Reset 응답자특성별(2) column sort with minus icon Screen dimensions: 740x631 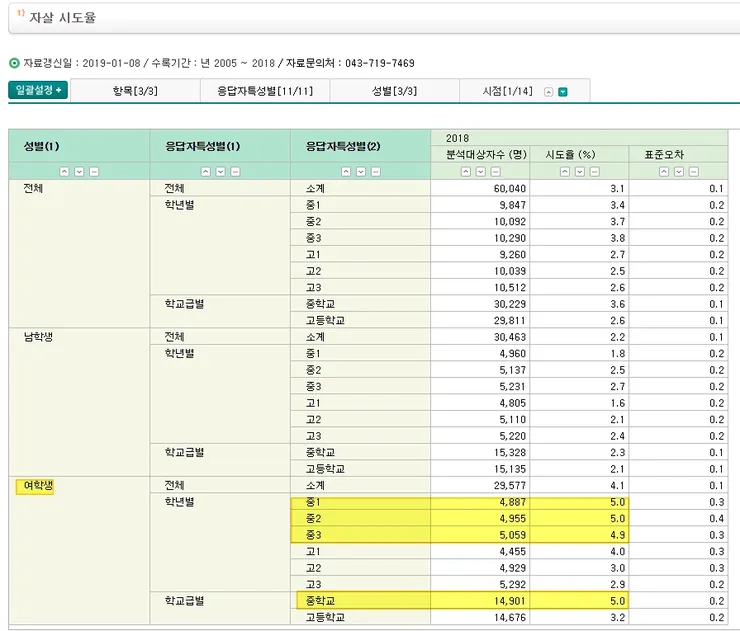[376, 172]
